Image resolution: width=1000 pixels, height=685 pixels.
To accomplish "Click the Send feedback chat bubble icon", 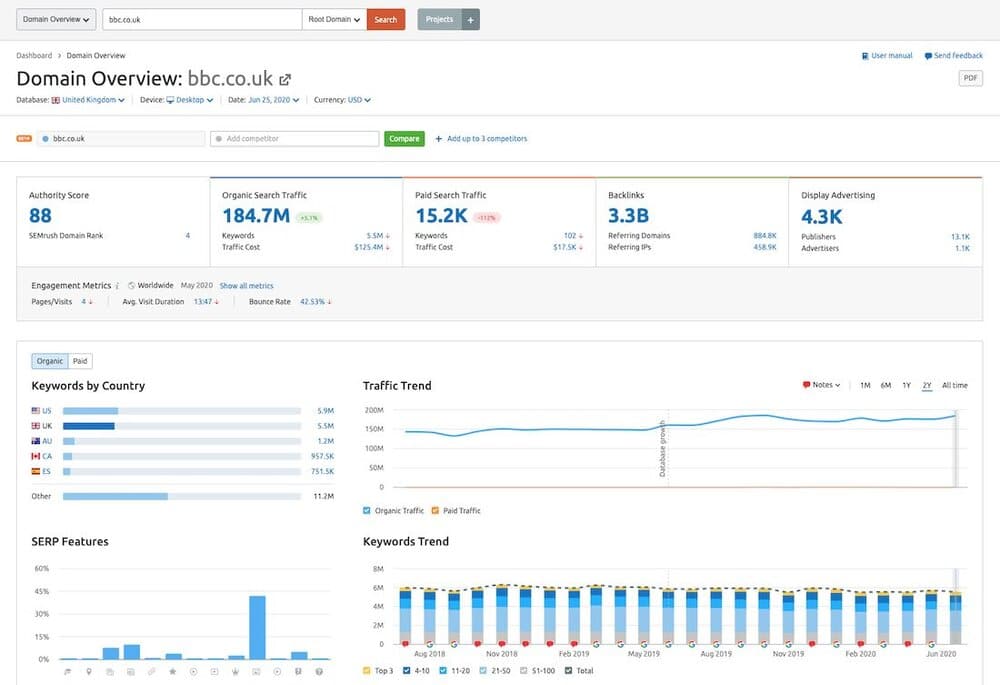I will coord(928,56).
